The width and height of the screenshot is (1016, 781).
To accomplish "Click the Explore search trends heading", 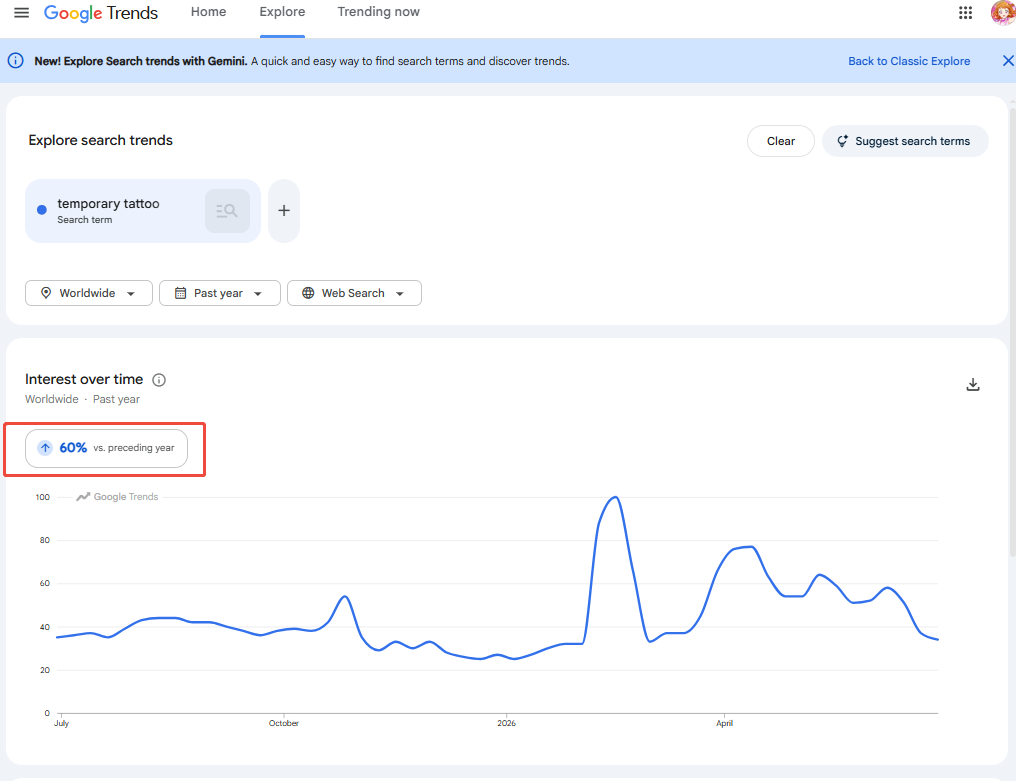I will pyautogui.click(x=100, y=140).
